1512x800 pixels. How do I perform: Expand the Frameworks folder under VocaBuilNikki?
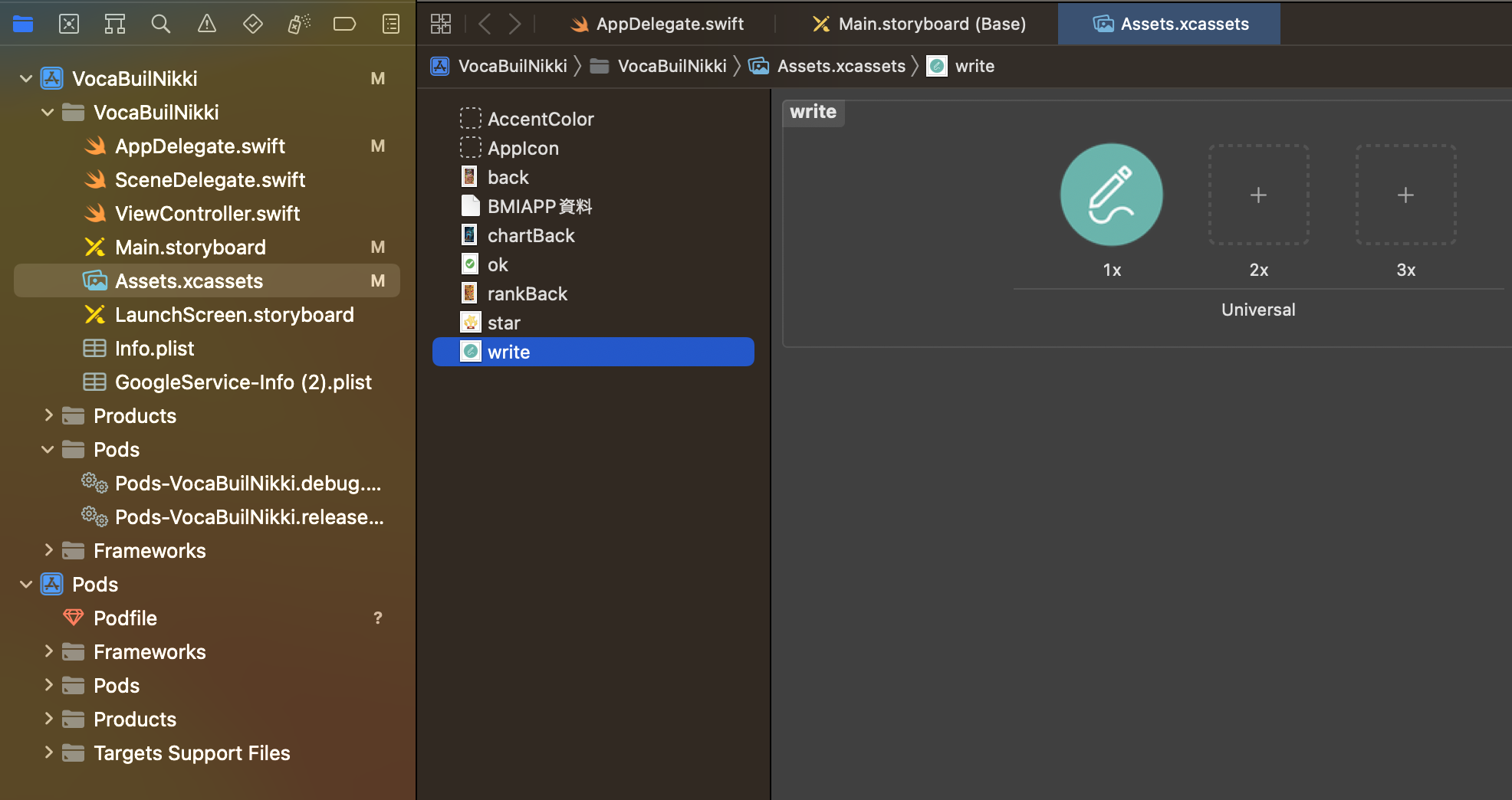[48, 551]
